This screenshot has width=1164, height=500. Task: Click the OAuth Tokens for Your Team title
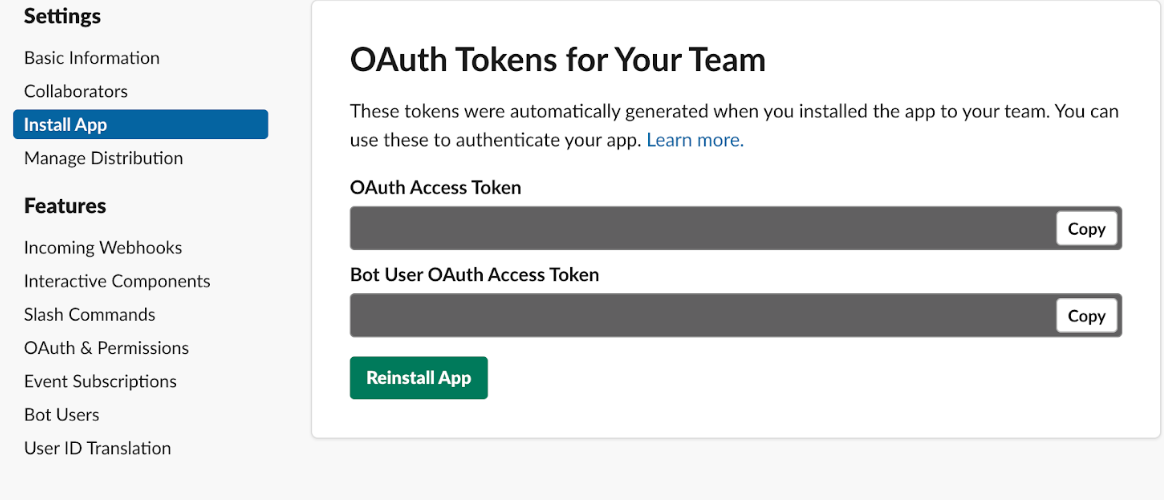(x=557, y=60)
